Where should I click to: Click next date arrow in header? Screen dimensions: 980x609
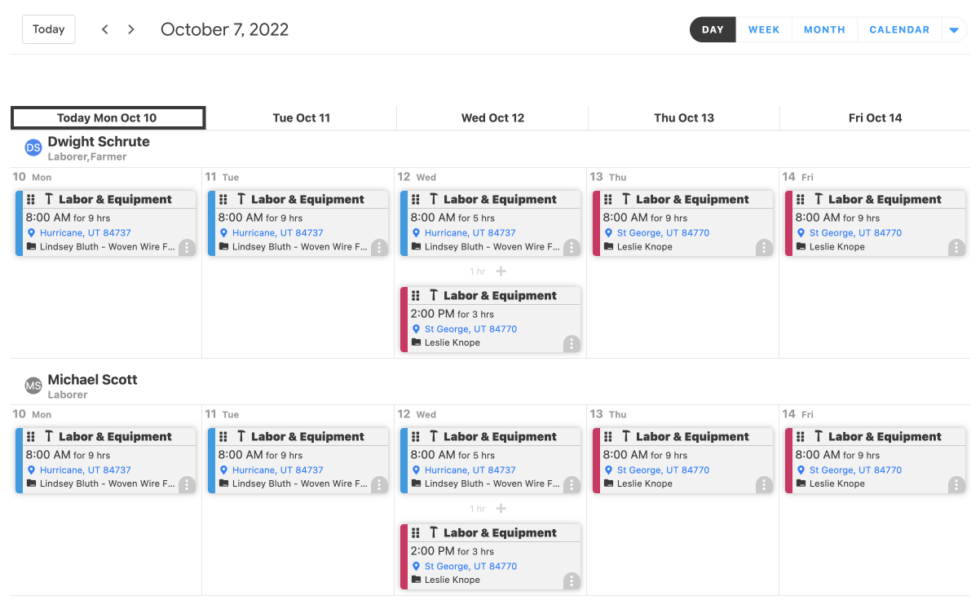coord(131,30)
